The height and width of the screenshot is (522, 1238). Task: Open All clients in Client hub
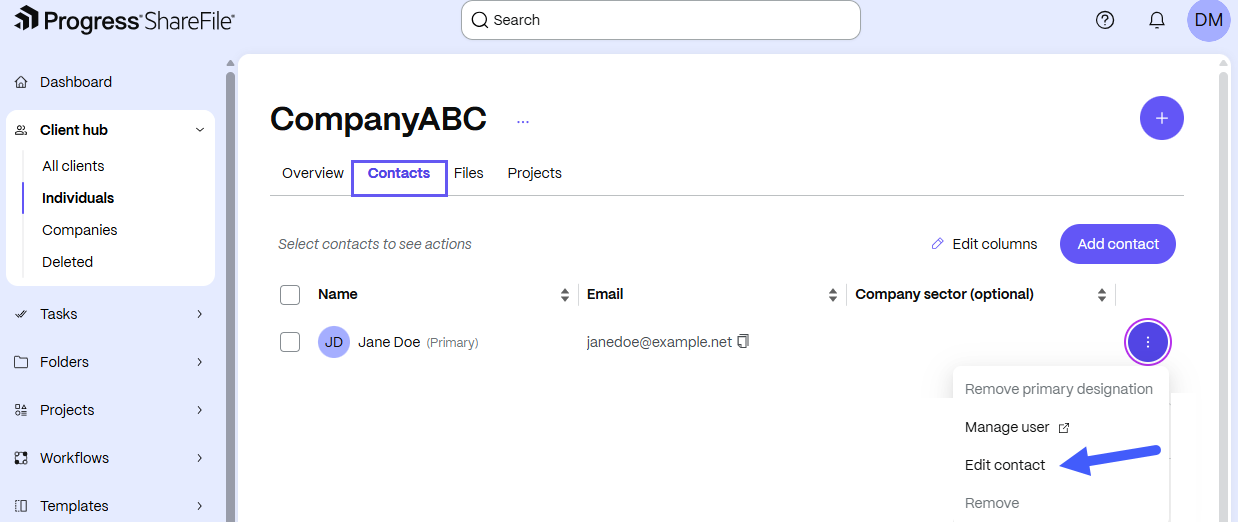coord(73,166)
